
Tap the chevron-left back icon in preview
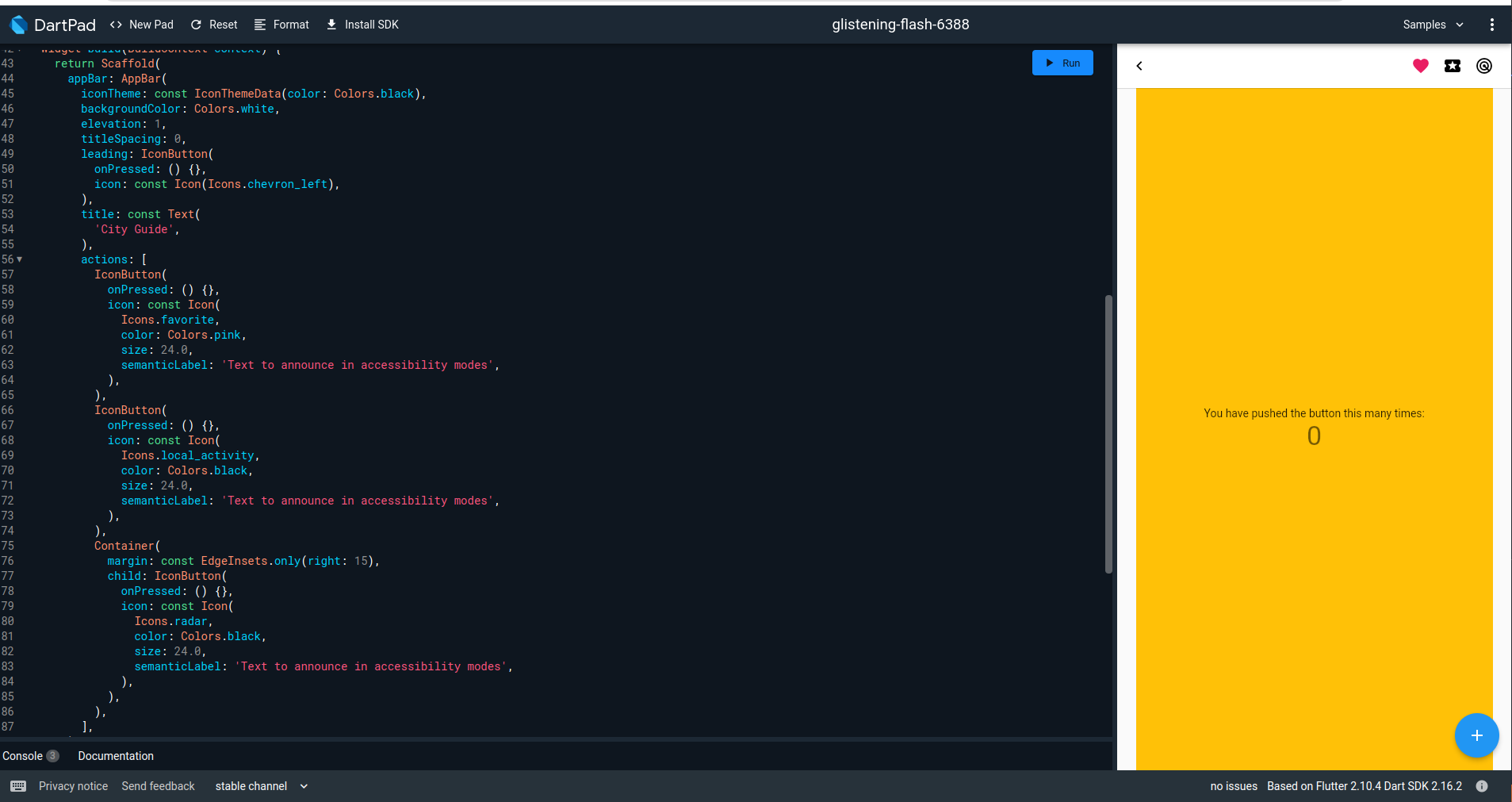coord(1139,66)
